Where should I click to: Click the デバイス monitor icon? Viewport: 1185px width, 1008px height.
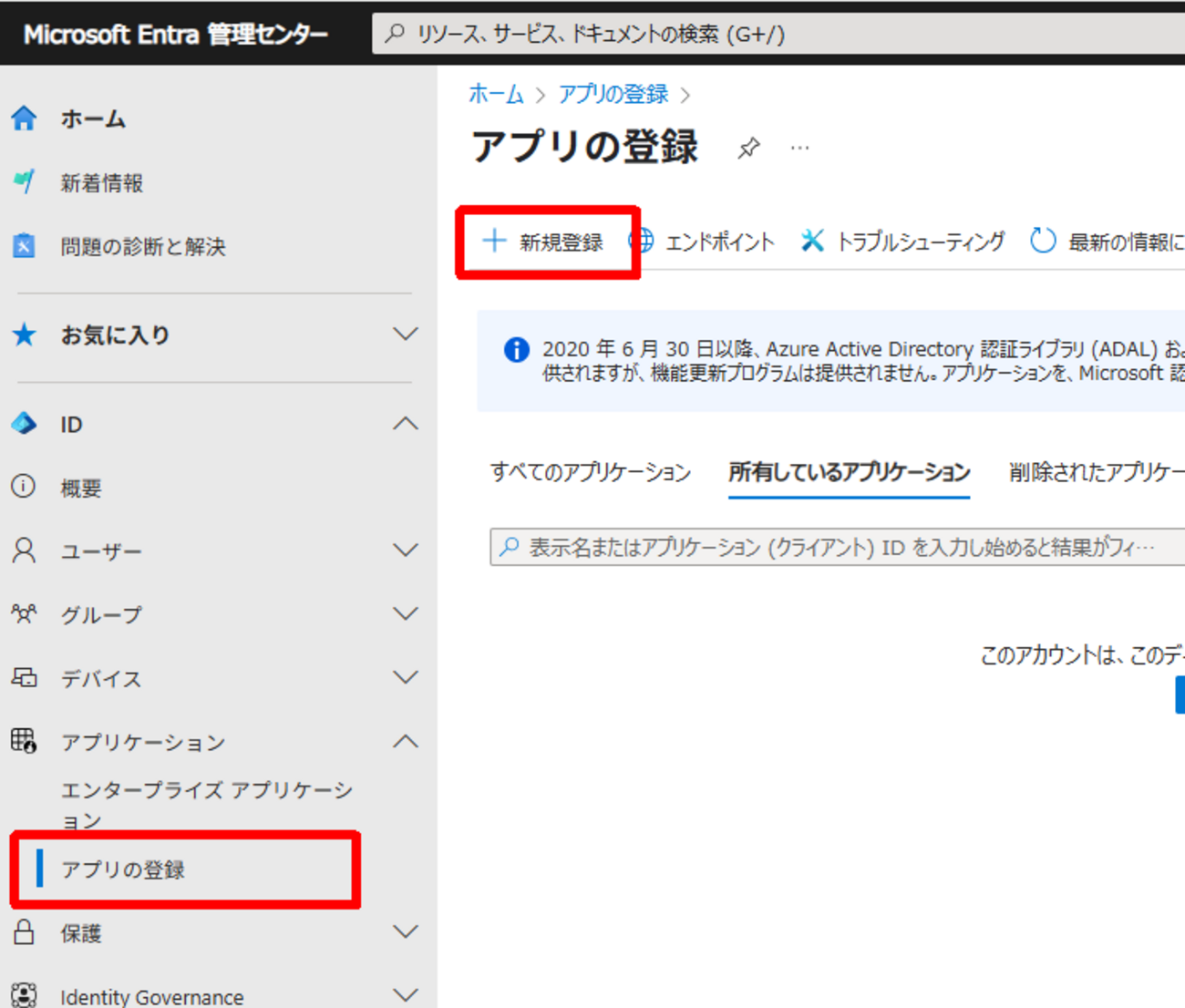pyautogui.click(x=24, y=678)
